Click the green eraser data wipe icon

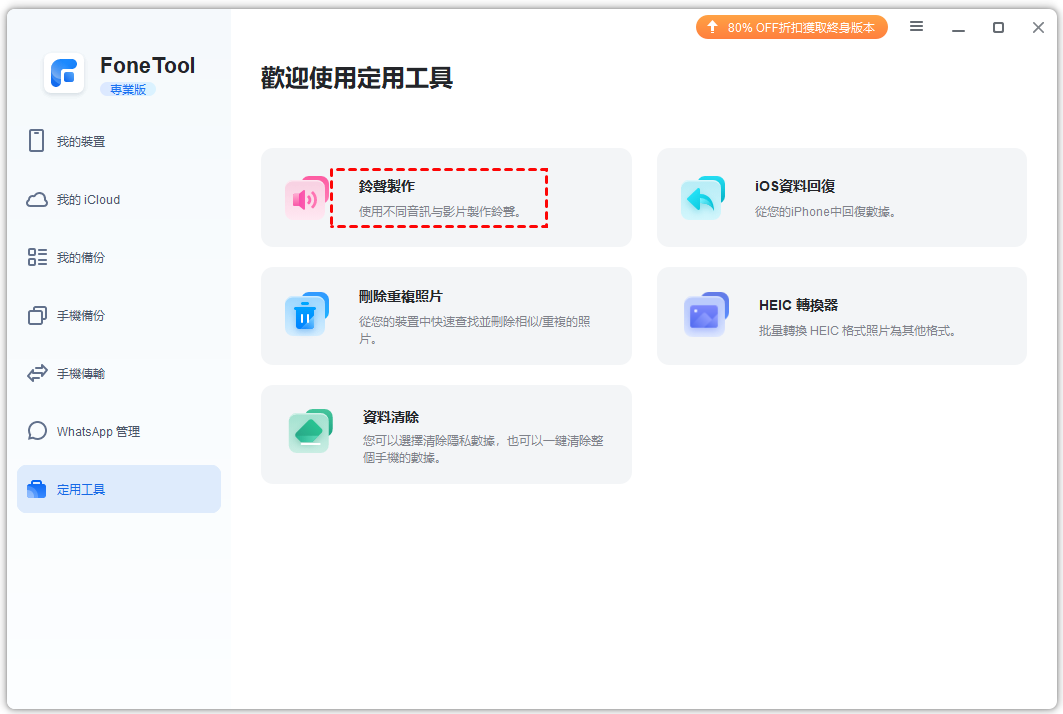pyautogui.click(x=309, y=432)
